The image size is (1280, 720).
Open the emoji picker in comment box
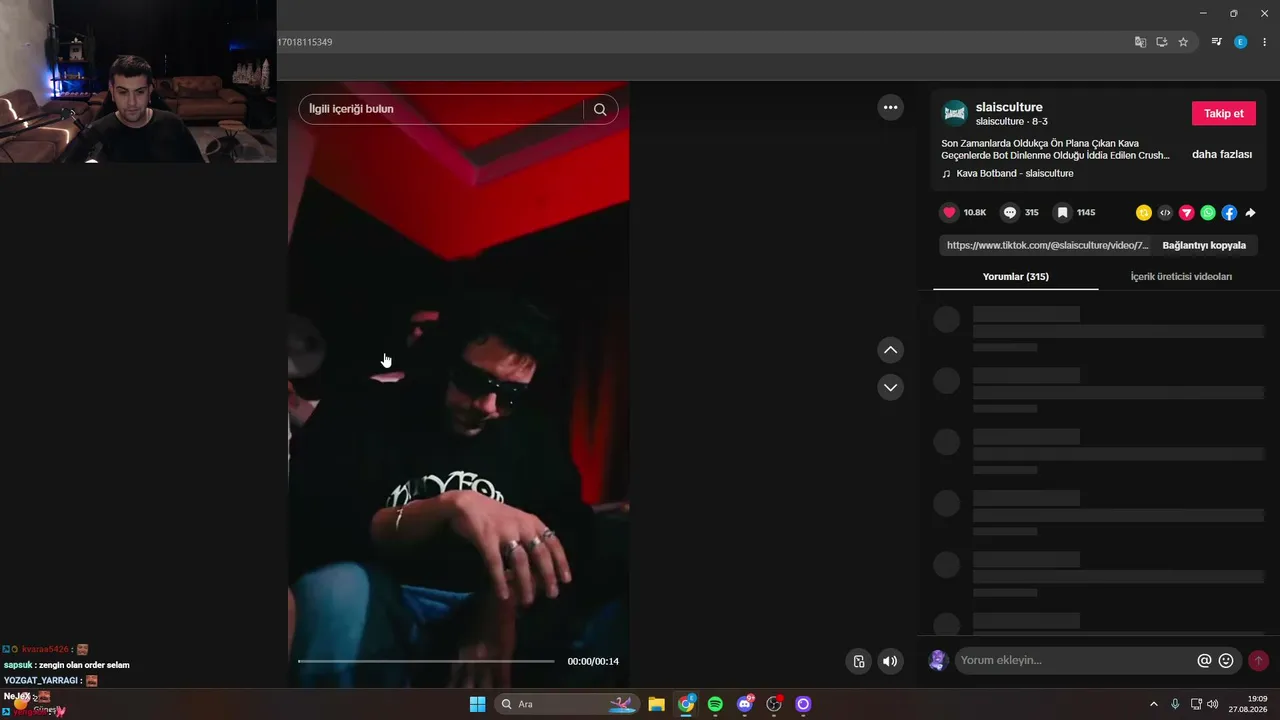[1226, 661]
